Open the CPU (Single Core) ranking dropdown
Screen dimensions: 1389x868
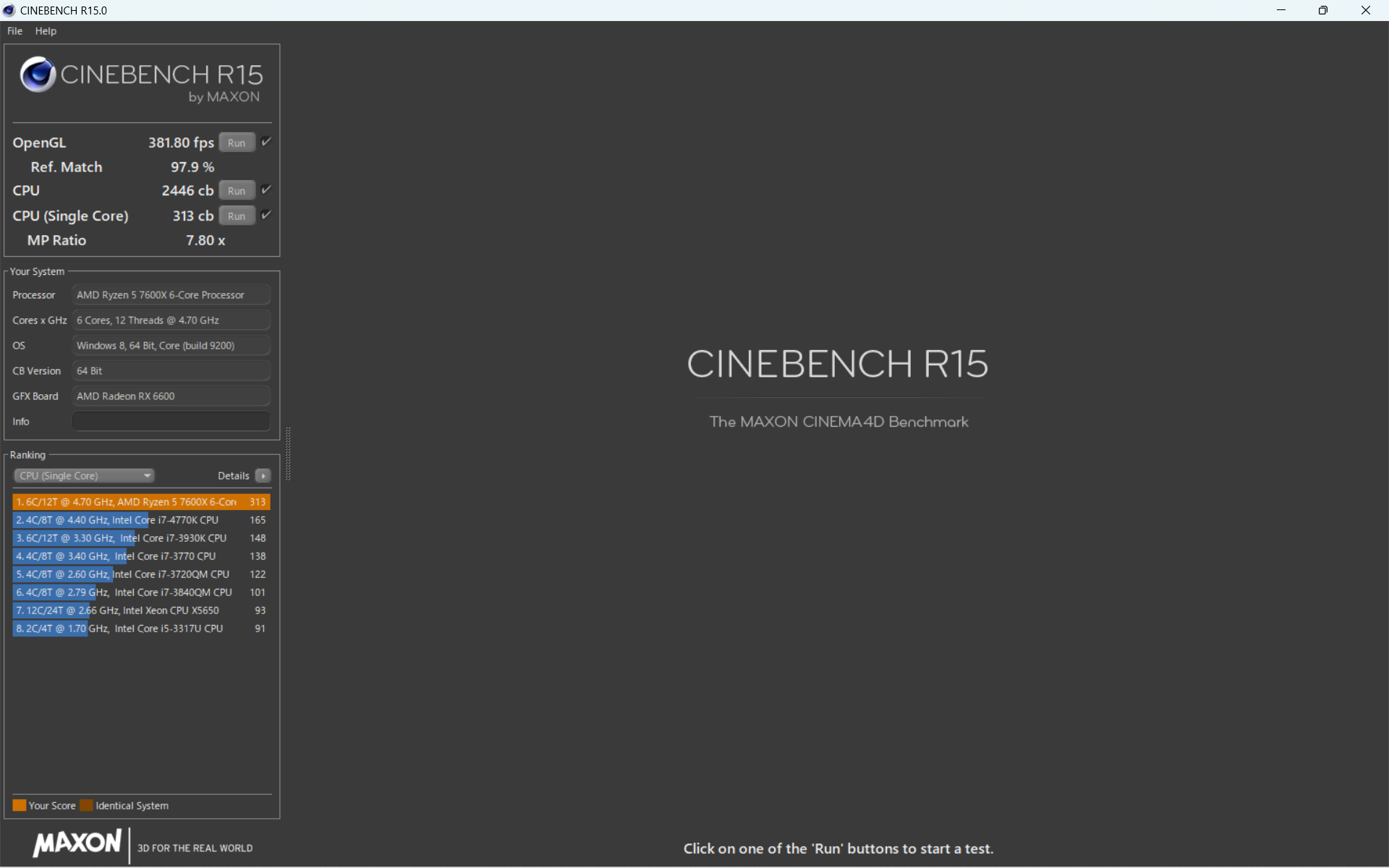[84, 476]
